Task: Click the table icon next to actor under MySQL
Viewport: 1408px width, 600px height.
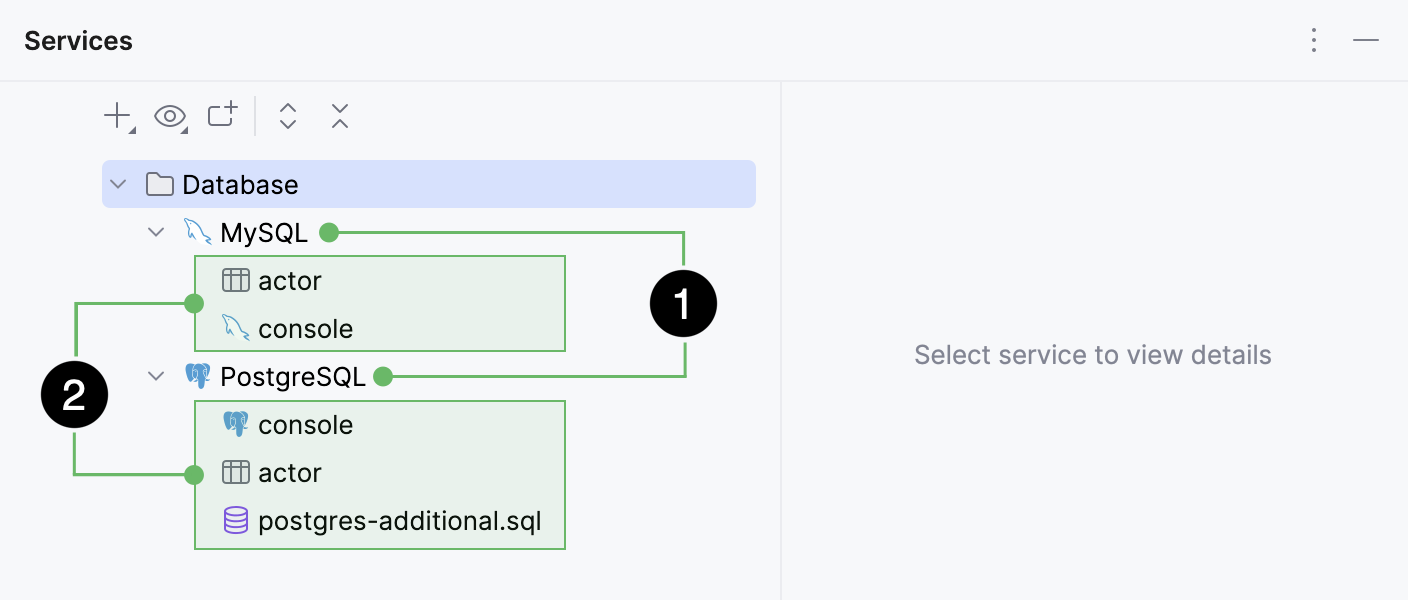Action: point(236,280)
